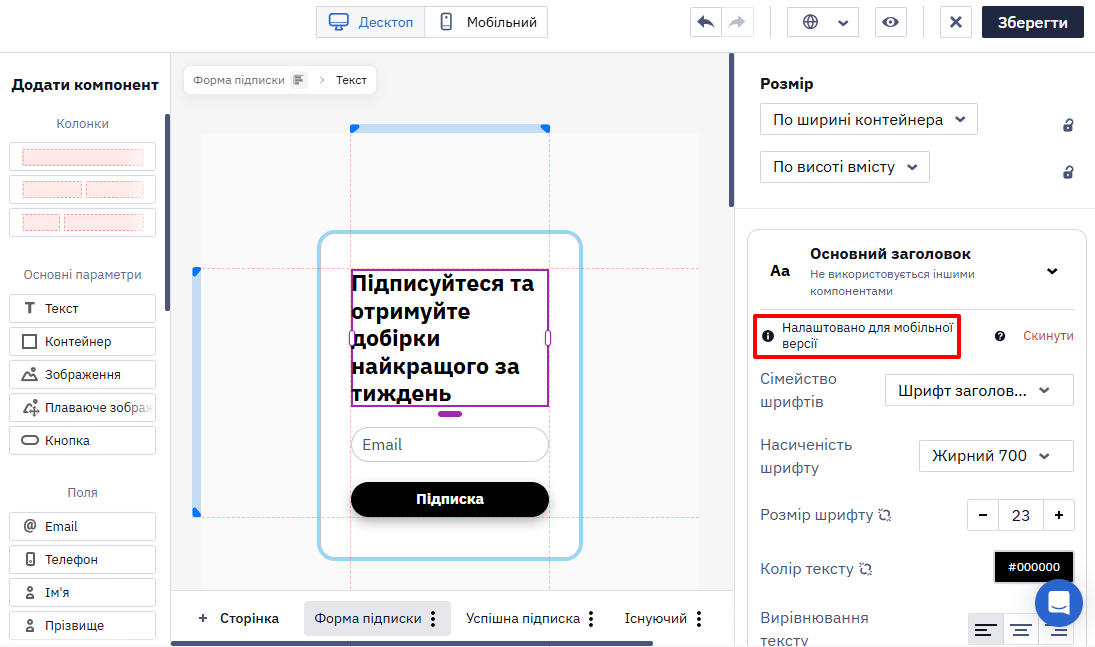Undo the last change with the back arrow
This screenshot has height=647, width=1095.
click(706, 22)
